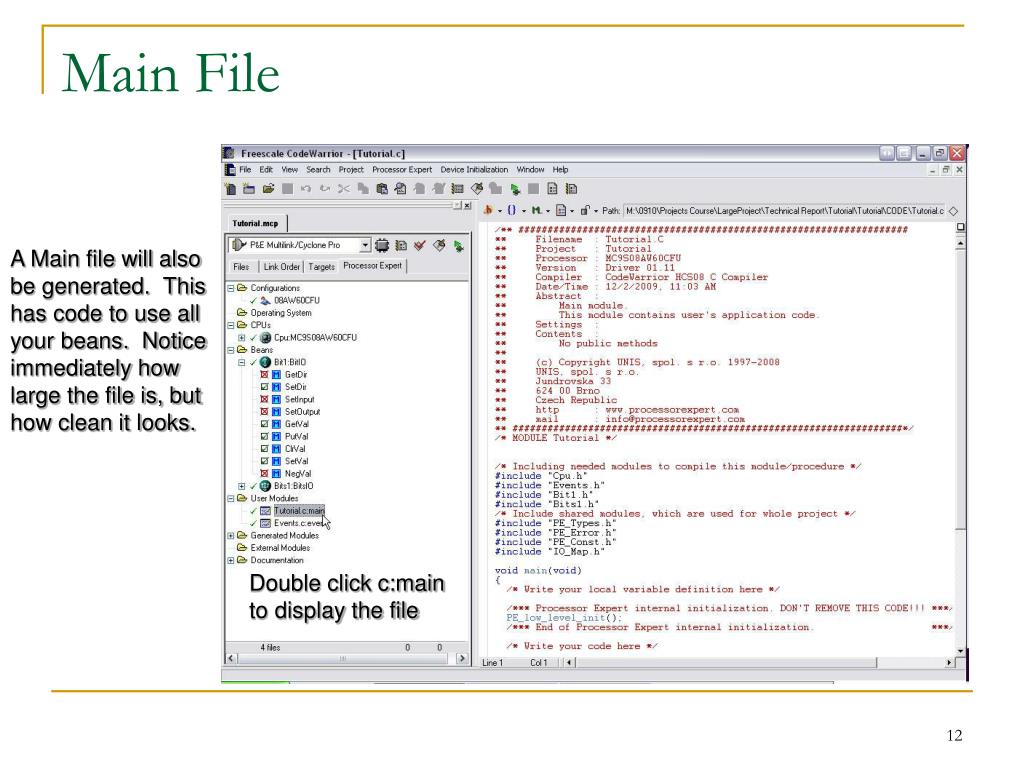Select the Operating System folder
The image size is (1024, 768).
click(x=281, y=313)
